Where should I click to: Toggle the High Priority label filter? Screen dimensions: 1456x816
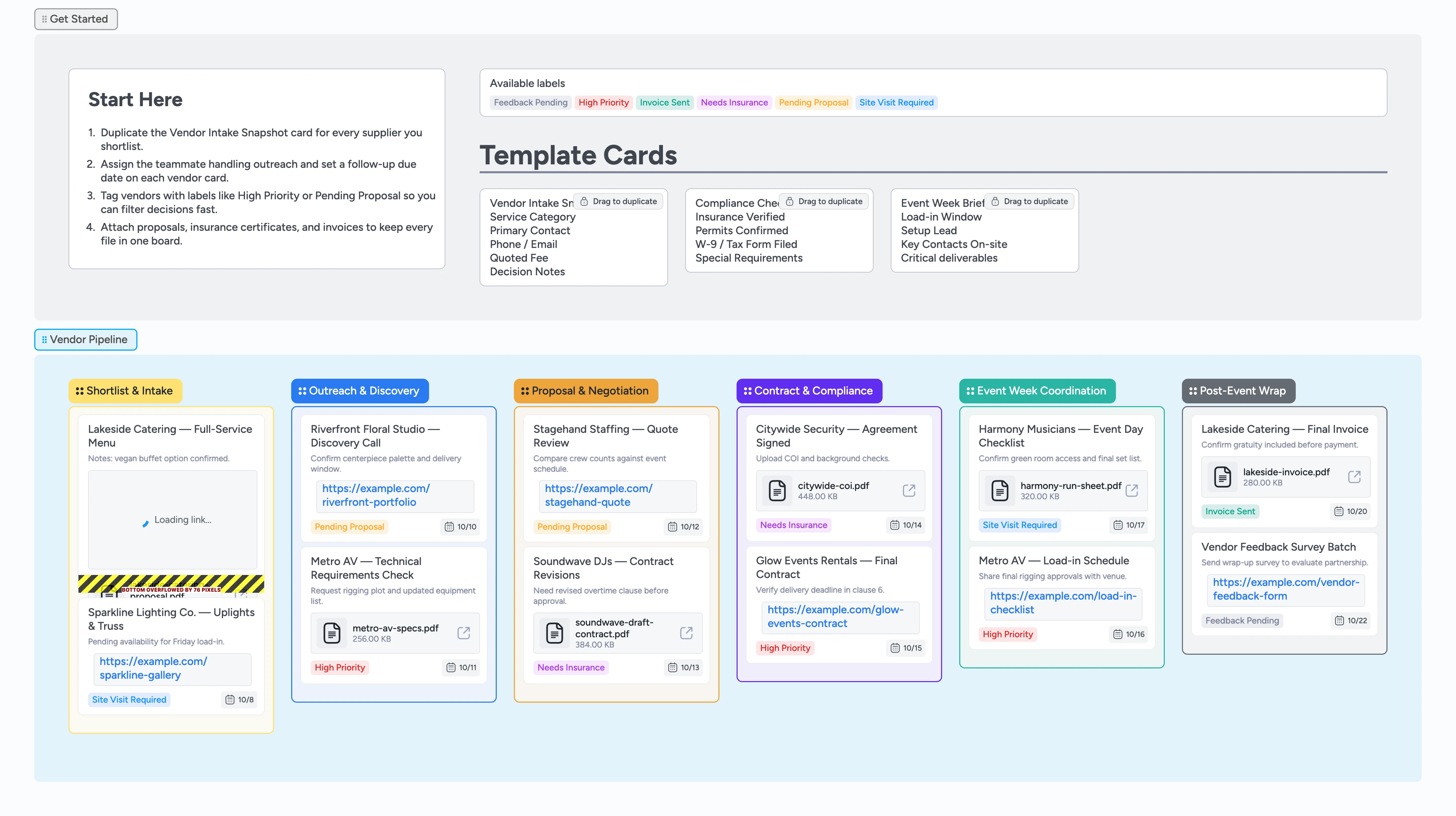coord(604,102)
